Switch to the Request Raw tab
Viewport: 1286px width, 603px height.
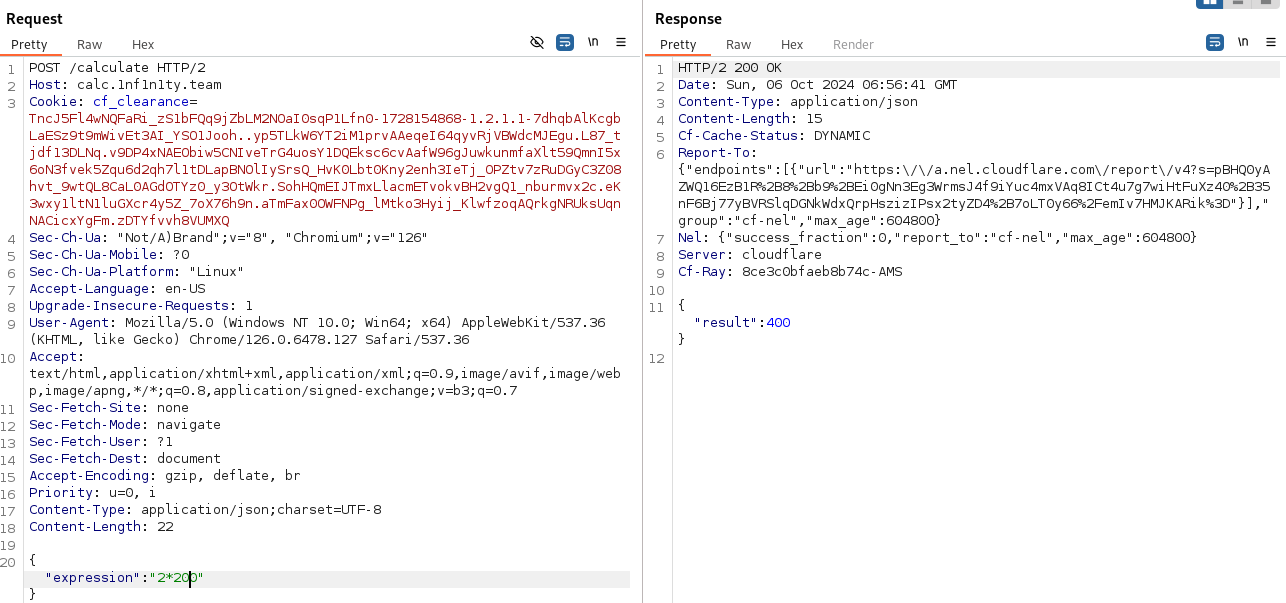point(90,44)
